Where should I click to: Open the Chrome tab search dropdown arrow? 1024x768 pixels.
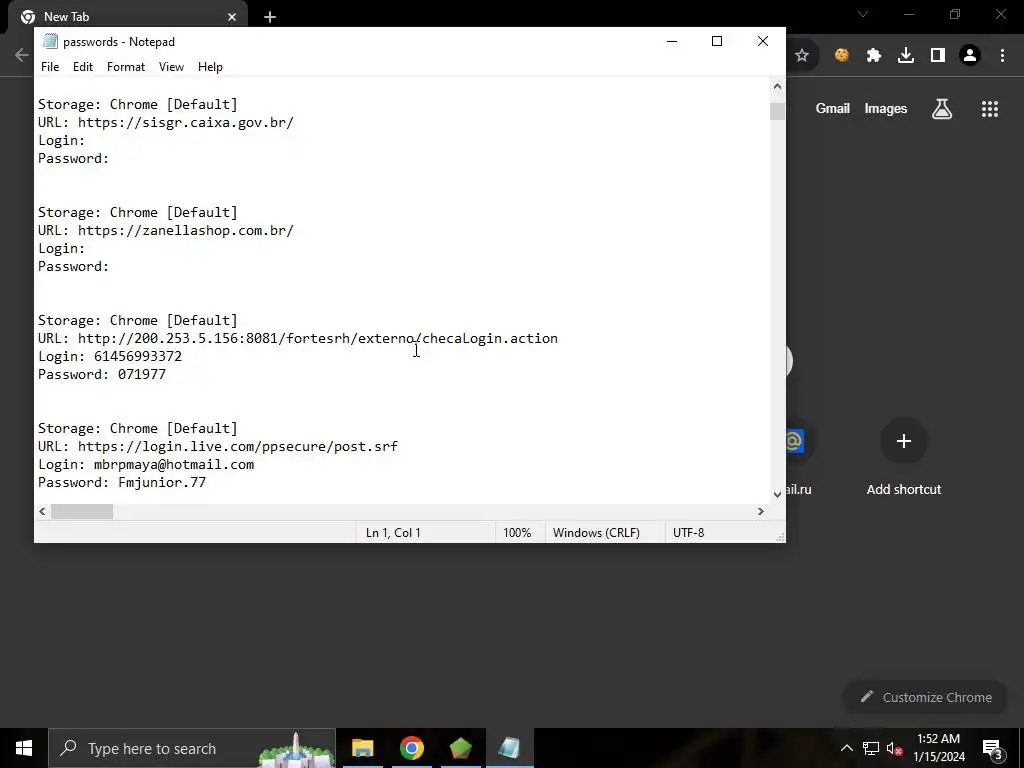(863, 14)
